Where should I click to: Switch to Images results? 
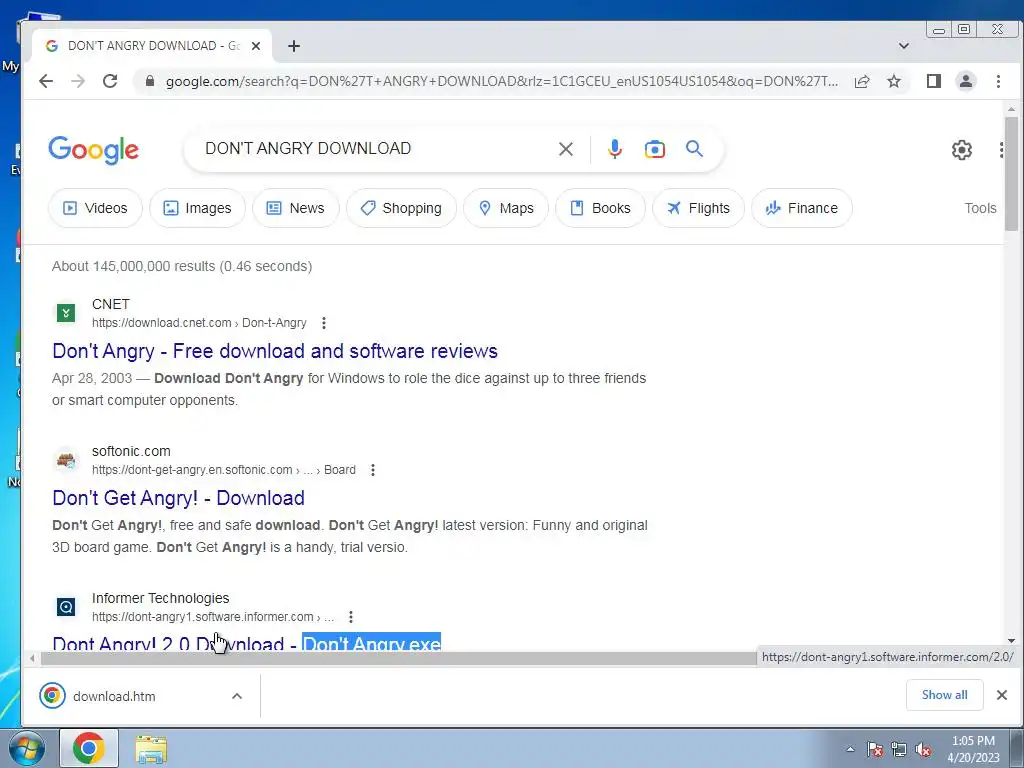click(x=197, y=208)
